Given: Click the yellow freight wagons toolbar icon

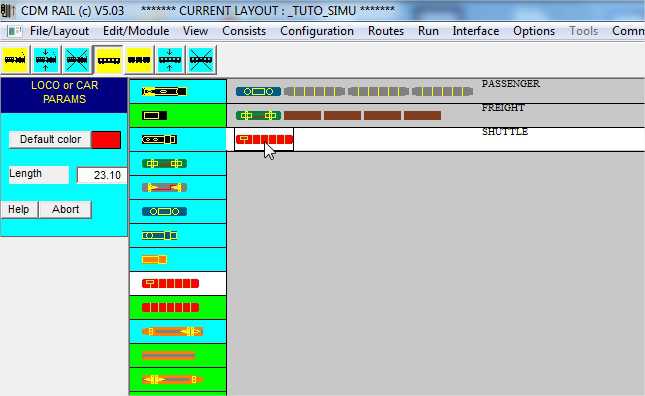Looking at the screenshot, I should 139,60.
